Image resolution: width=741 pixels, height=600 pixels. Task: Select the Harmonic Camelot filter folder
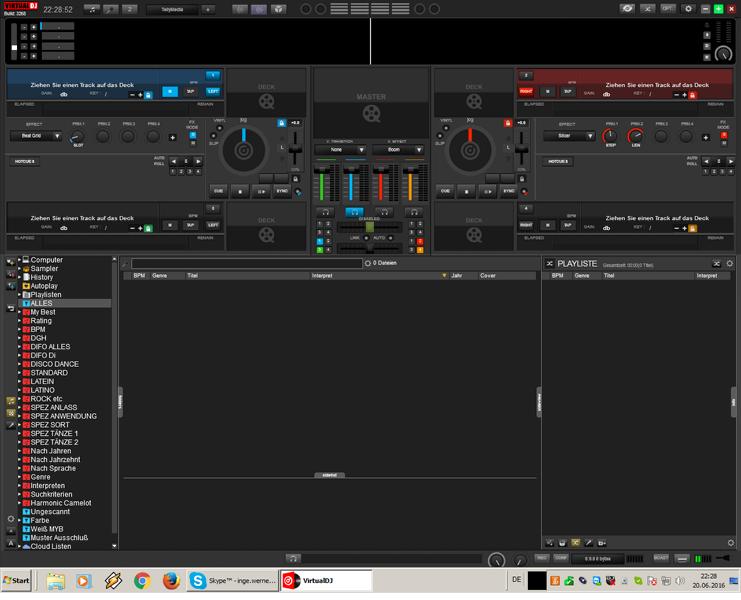click(x=60, y=503)
